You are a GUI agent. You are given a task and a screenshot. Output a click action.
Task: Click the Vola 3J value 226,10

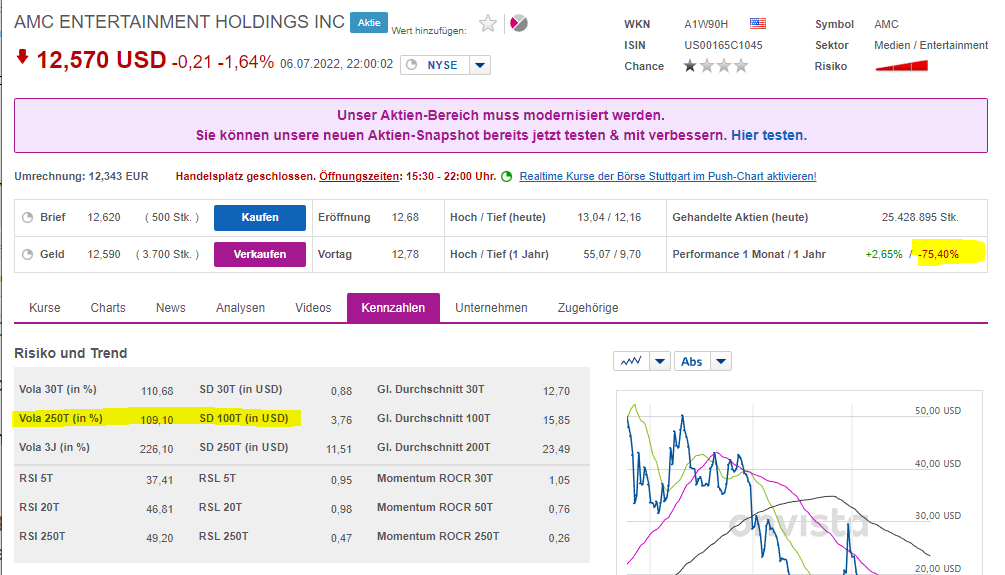click(x=156, y=449)
